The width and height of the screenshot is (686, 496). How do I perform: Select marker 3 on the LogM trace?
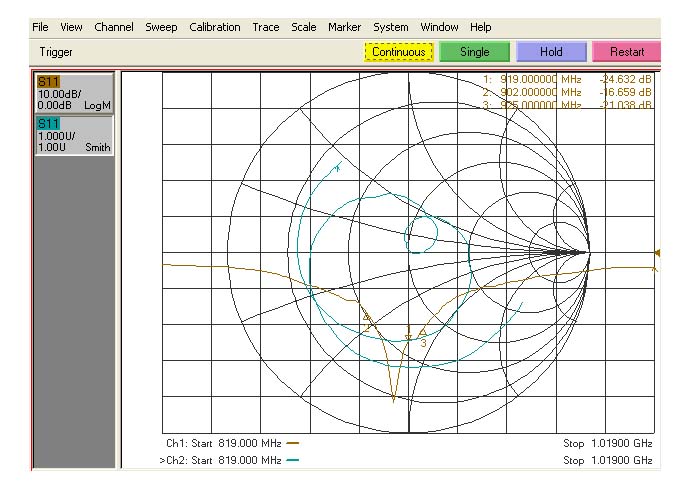point(423,333)
